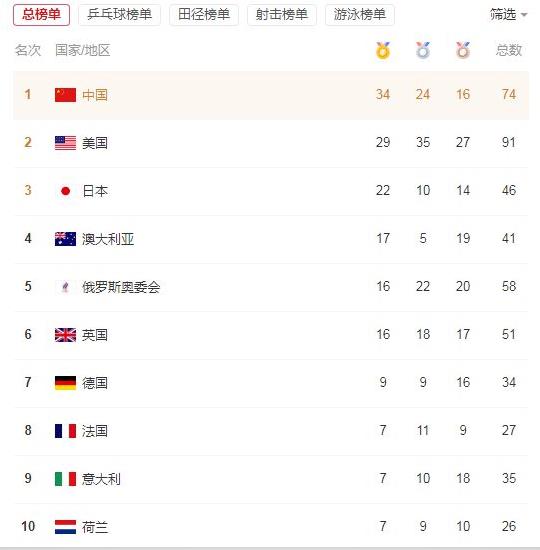Image resolution: width=540 pixels, height=550 pixels.
Task: Select the 总榜单 tab
Action: (x=41, y=15)
